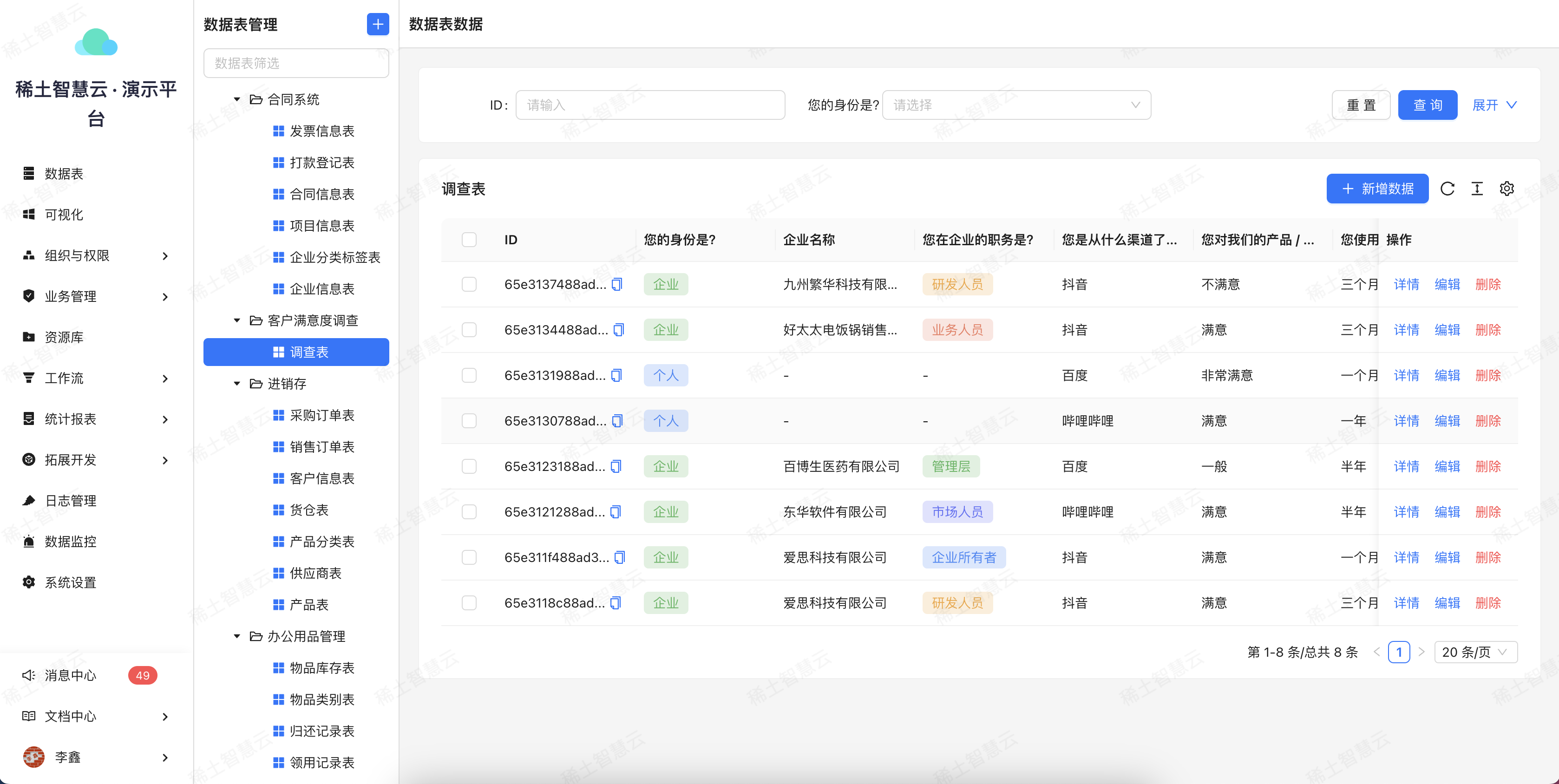Click the blue plus icon beside 数据表管理

pyautogui.click(x=378, y=24)
